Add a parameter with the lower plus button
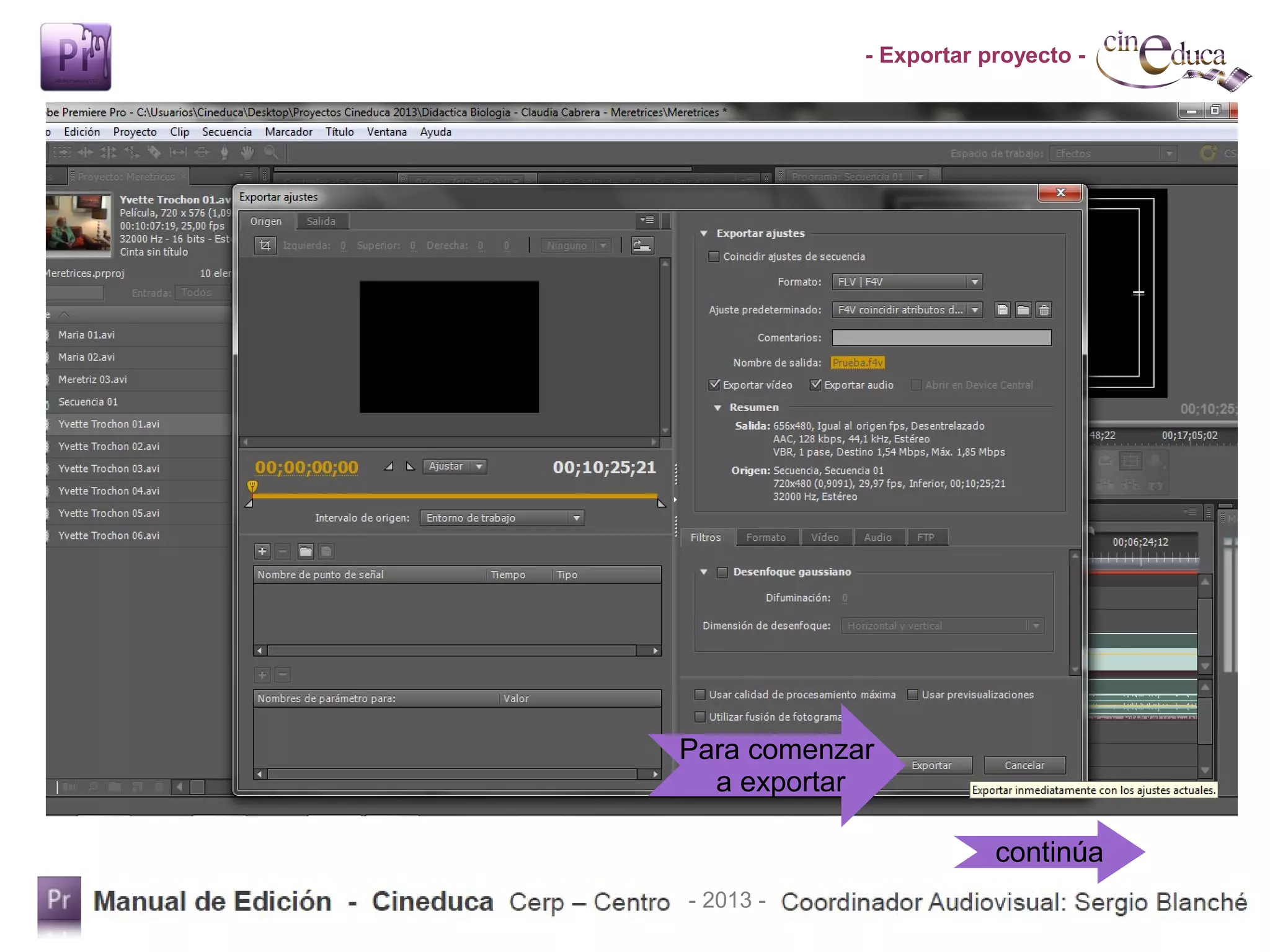 (x=262, y=675)
